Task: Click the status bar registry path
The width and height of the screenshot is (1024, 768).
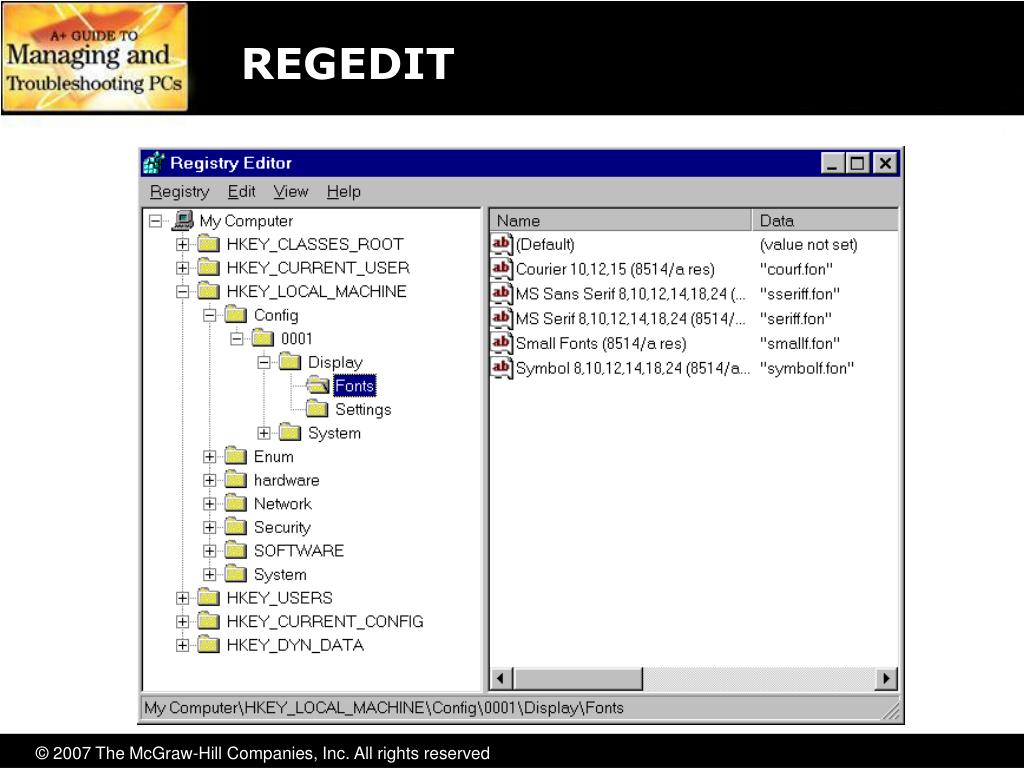Action: (384, 708)
